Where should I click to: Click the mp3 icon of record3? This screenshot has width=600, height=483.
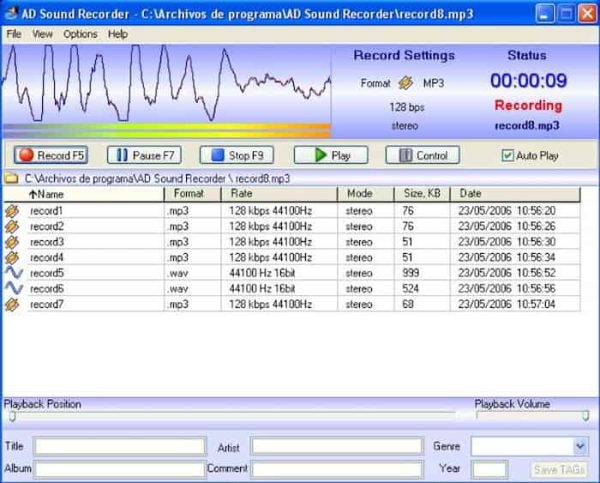pos(12,242)
